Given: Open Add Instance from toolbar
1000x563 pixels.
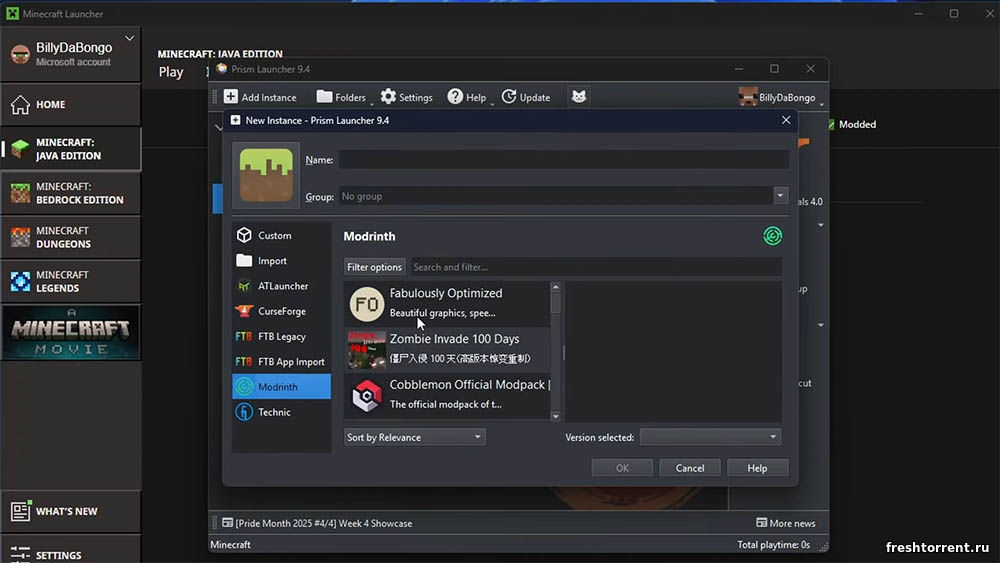Looking at the screenshot, I should 260,97.
